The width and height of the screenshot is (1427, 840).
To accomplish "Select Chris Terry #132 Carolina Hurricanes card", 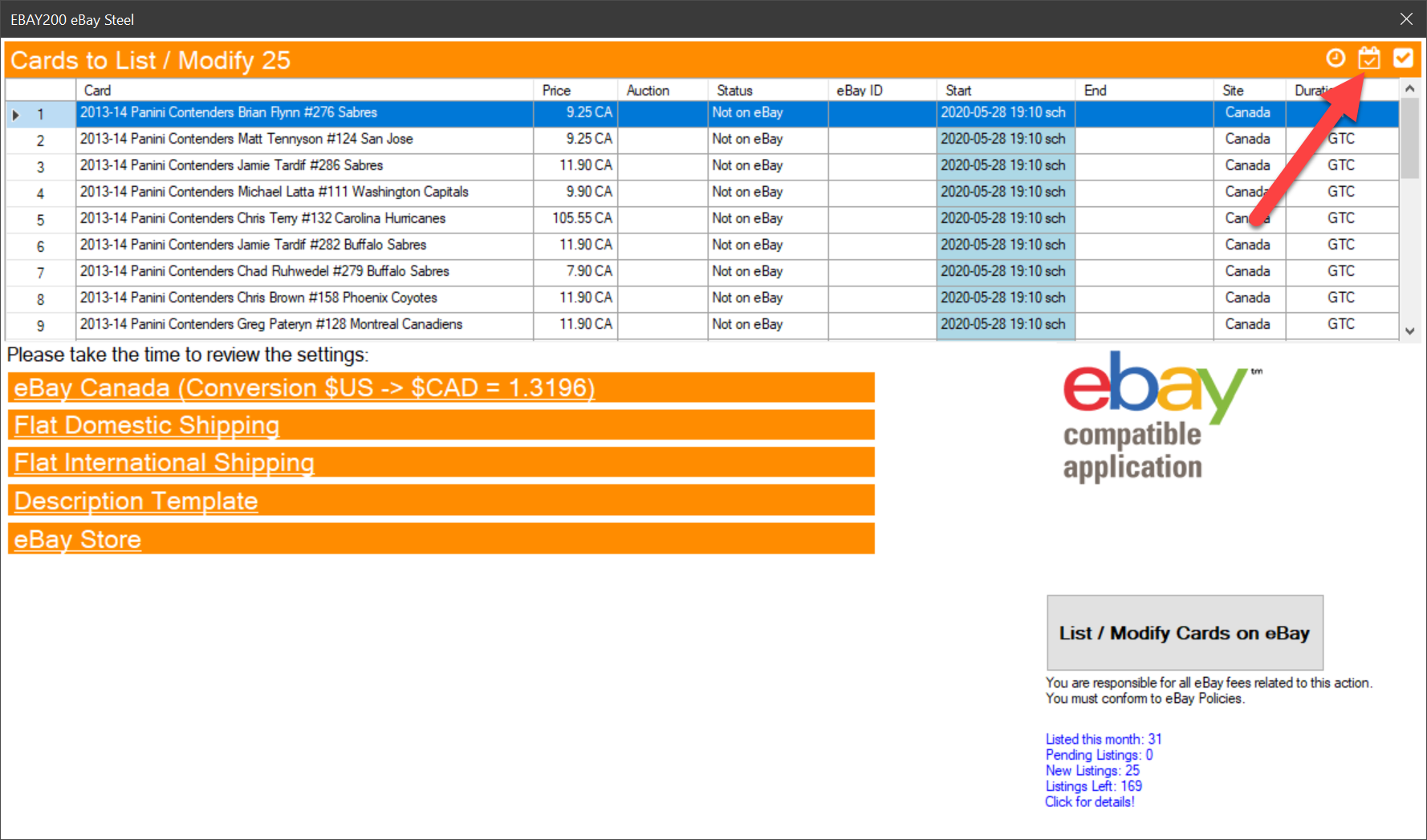I will [305, 219].
